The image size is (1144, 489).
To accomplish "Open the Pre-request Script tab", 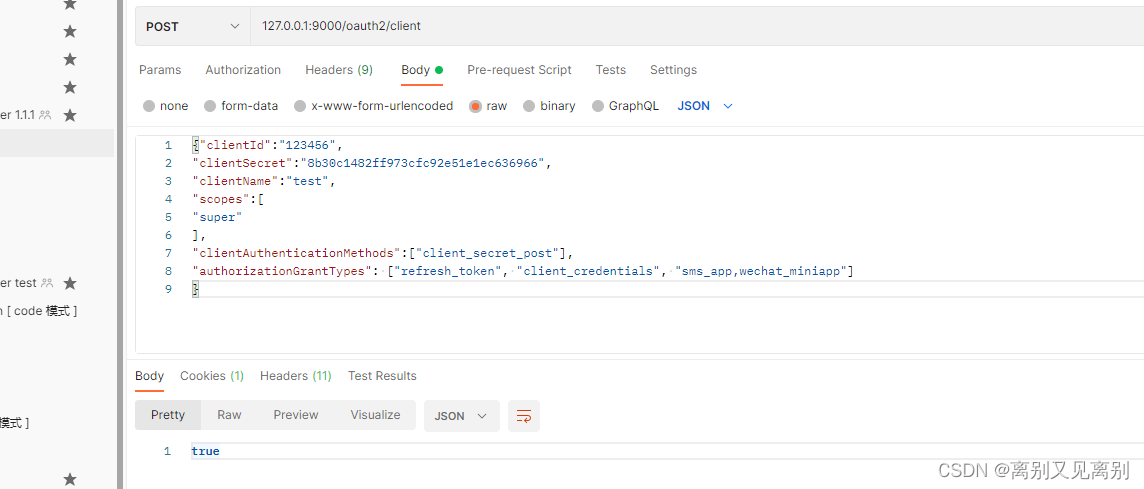I will 519,70.
